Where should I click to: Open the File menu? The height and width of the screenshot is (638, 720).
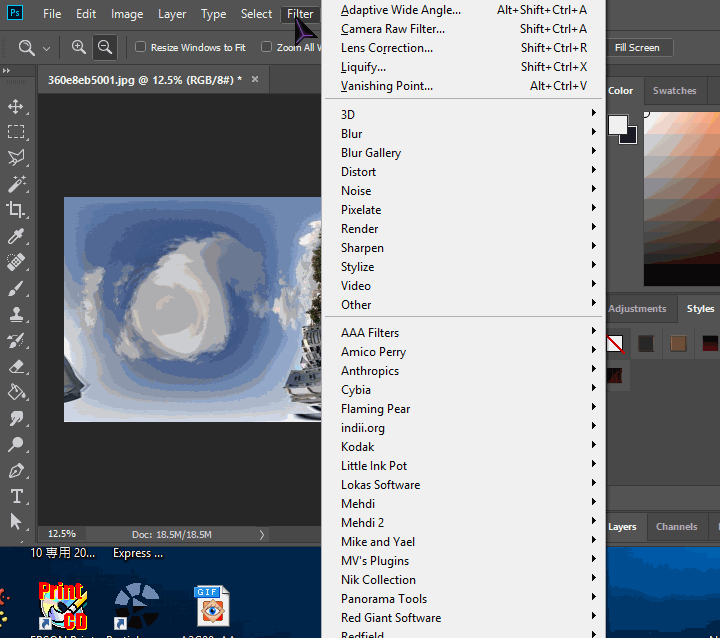52,14
